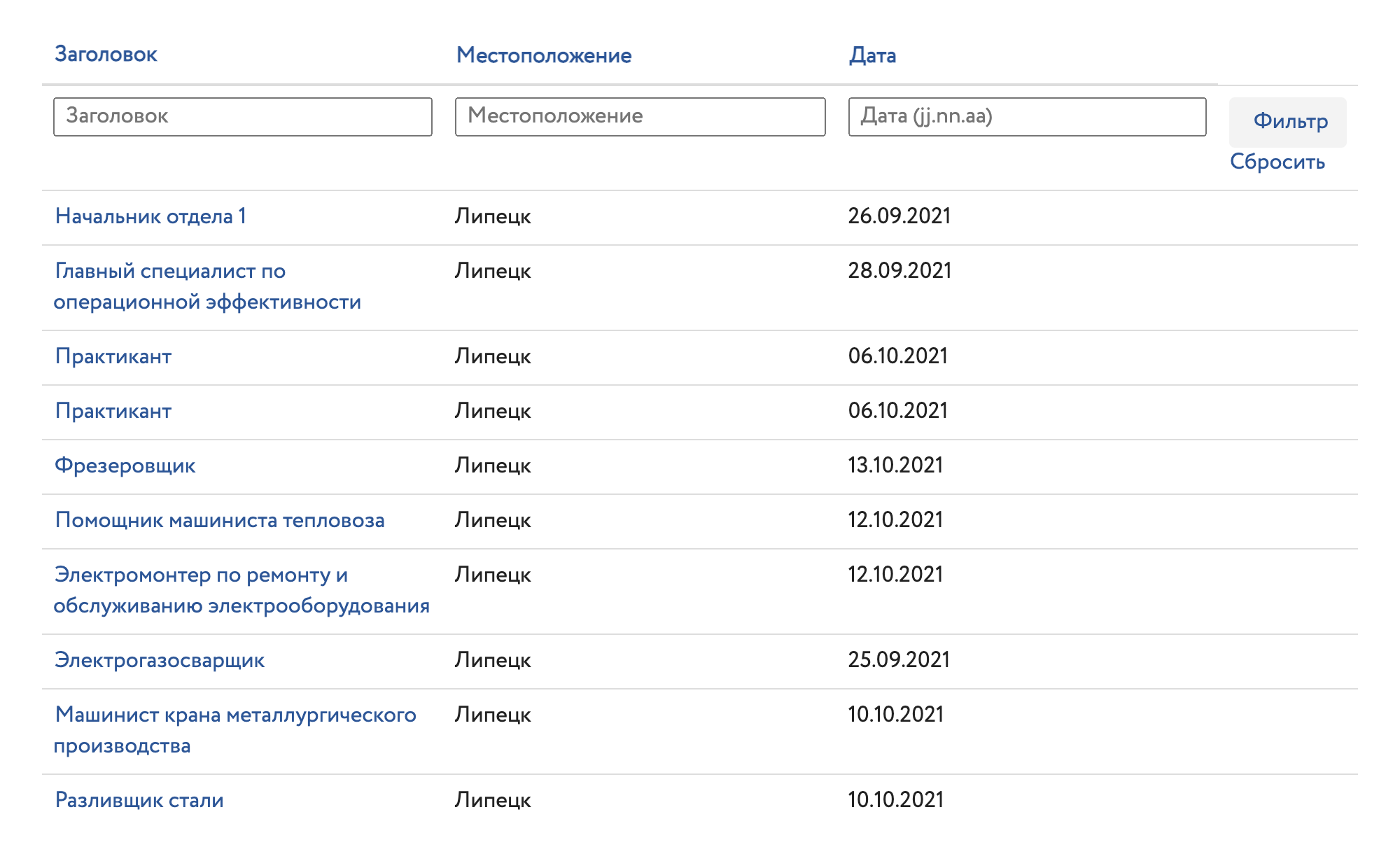The image size is (1400, 854).
Task: Select the date 26.09.2021 cell
Action: (899, 216)
